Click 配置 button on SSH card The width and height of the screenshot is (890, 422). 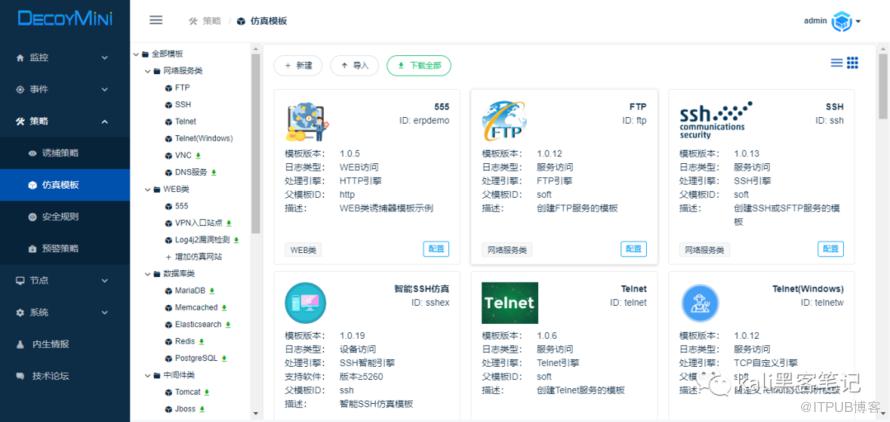pos(830,249)
